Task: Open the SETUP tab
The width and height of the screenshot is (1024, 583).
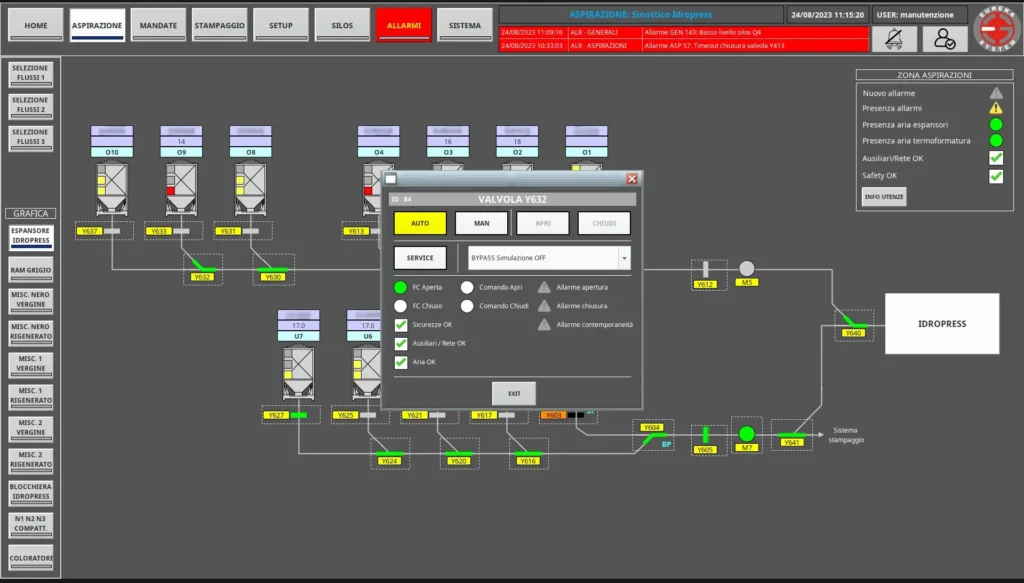Action: click(x=281, y=25)
